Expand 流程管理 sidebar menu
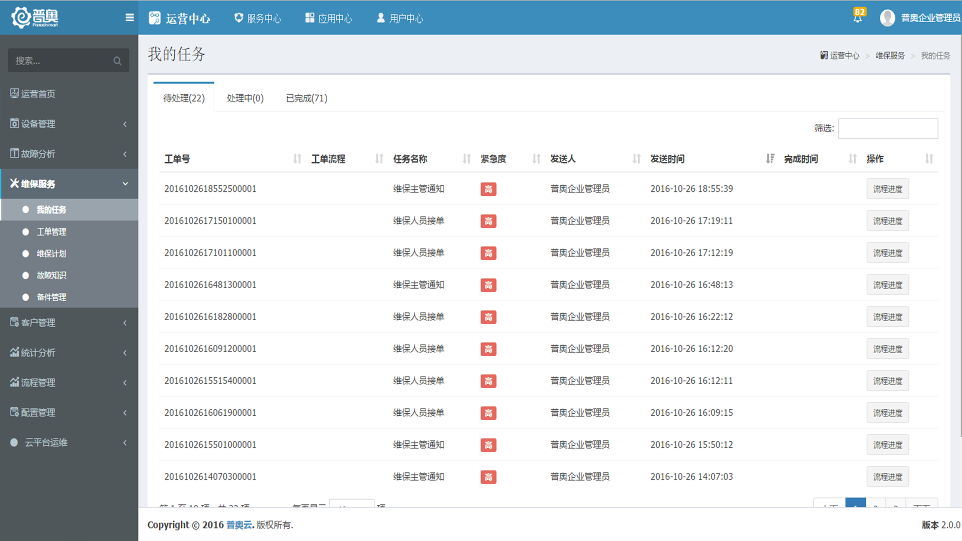The height and width of the screenshot is (541, 962). coord(69,383)
